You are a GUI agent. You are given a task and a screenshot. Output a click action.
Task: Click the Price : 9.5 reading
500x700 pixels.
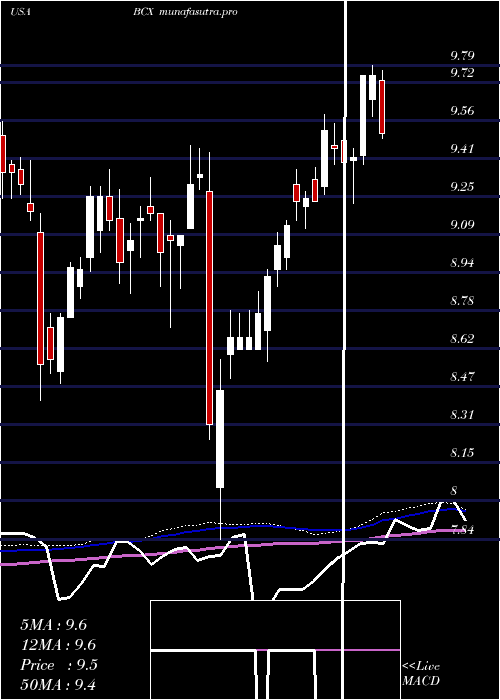(x=58, y=665)
